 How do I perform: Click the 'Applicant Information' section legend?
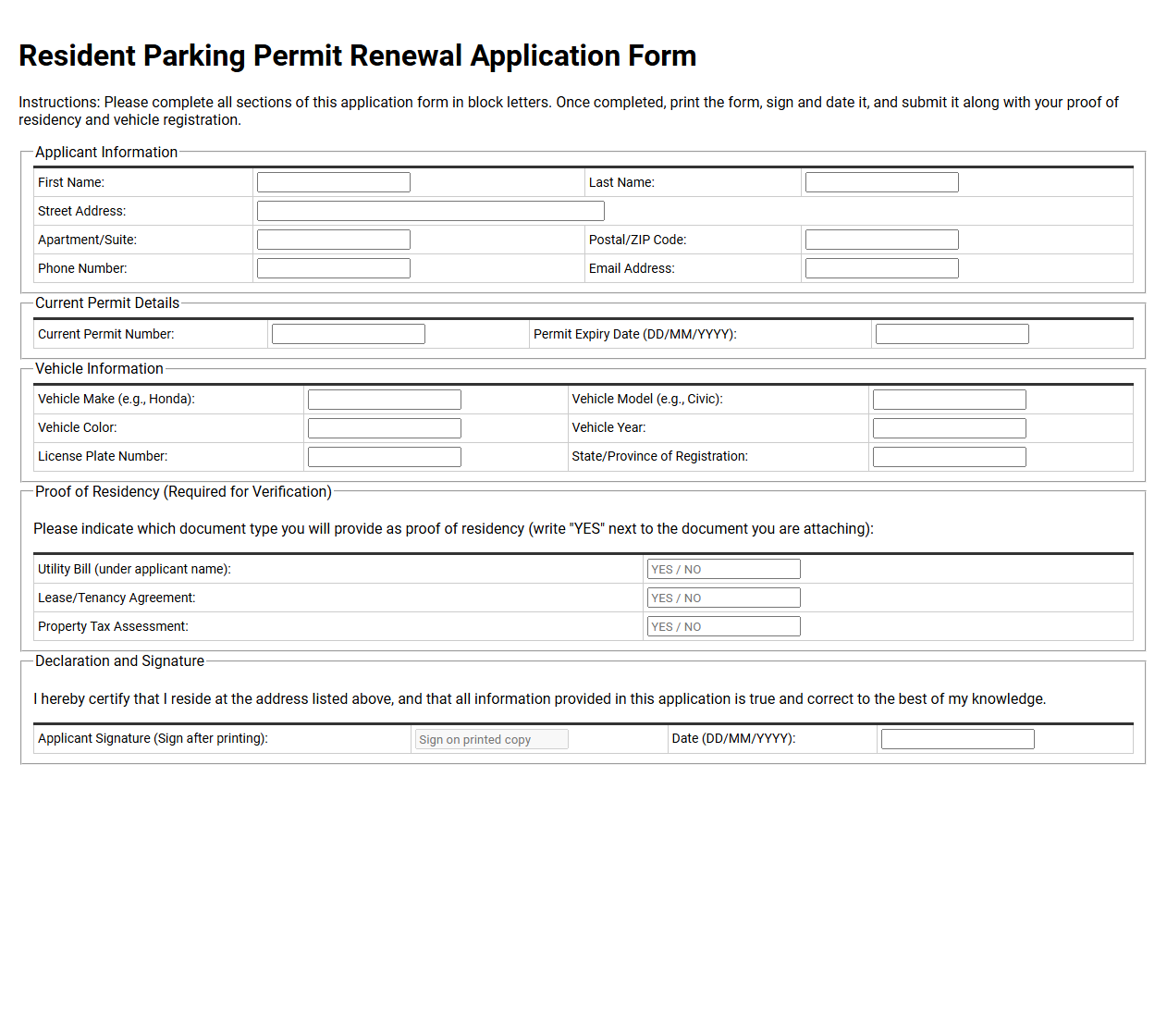pyautogui.click(x=106, y=152)
